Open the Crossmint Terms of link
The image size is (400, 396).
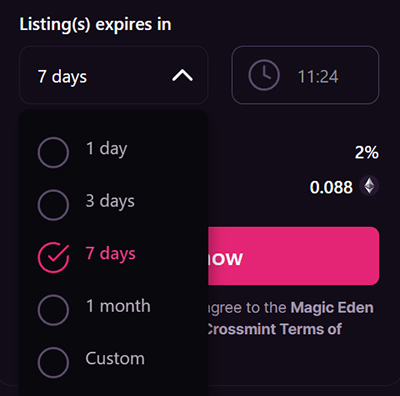click(274, 329)
